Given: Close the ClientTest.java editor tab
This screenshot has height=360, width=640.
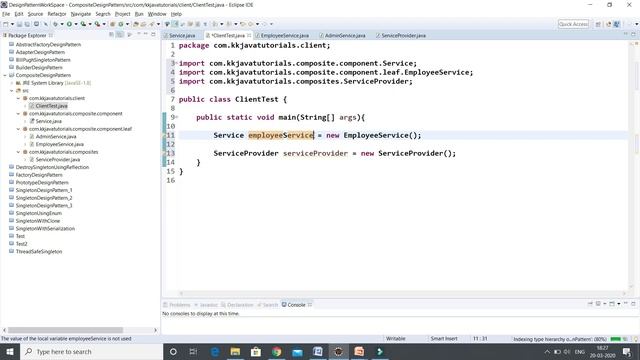Looking at the screenshot, I should coord(249,36).
